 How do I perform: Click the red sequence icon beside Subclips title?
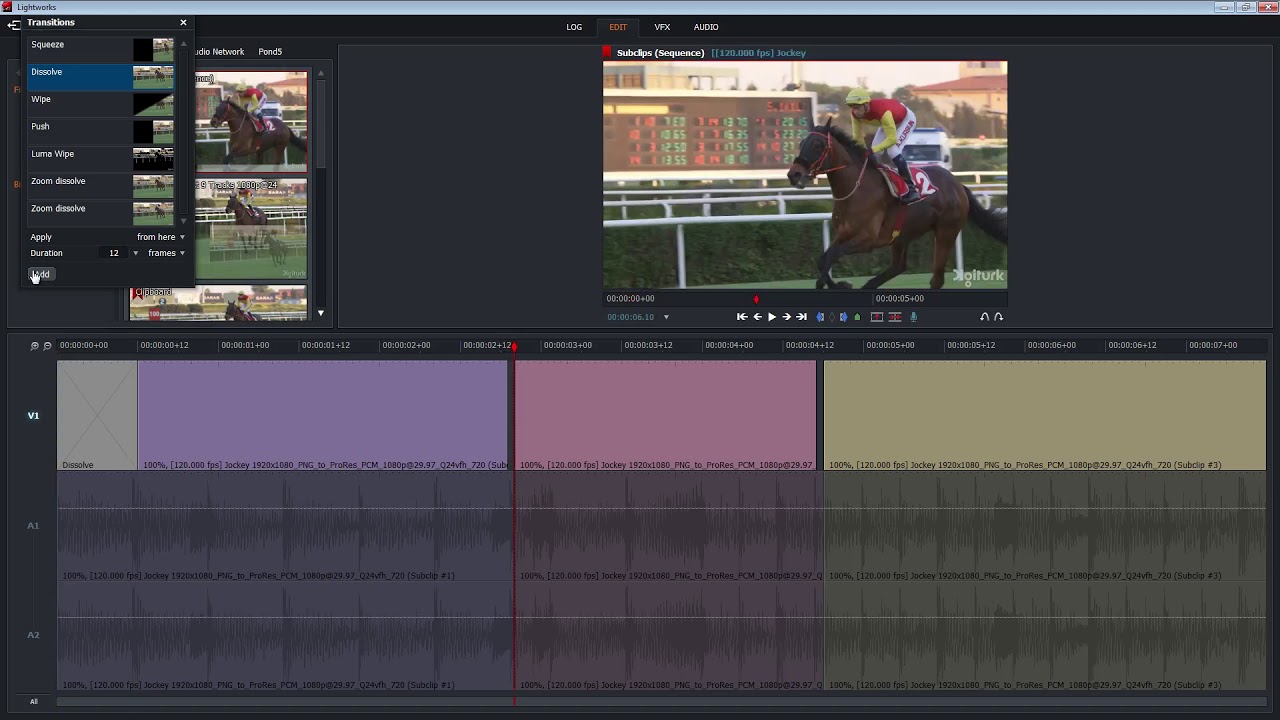pyautogui.click(x=607, y=52)
